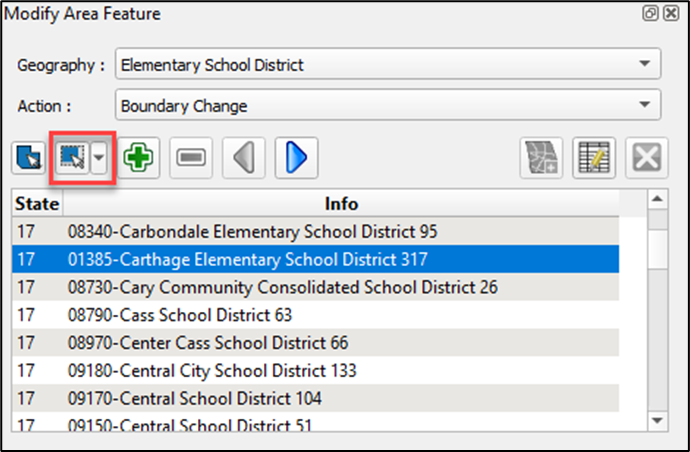Open the attribute table edit pencil icon

(x=593, y=158)
